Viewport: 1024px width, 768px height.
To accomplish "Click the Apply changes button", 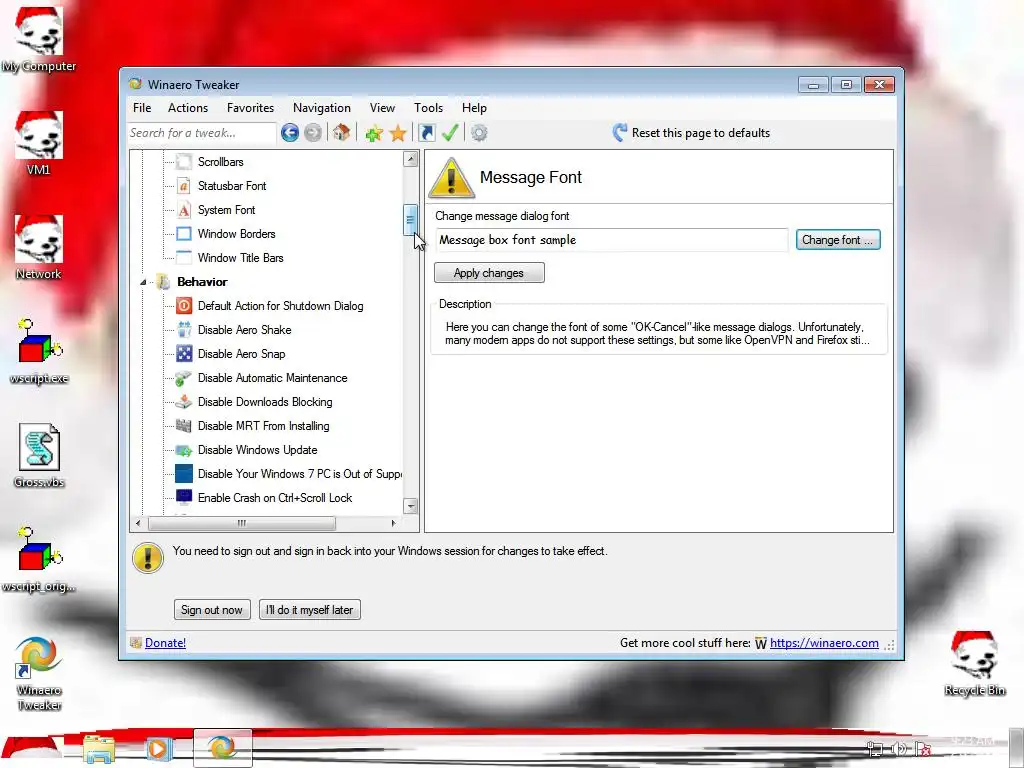I will coord(489,273).
